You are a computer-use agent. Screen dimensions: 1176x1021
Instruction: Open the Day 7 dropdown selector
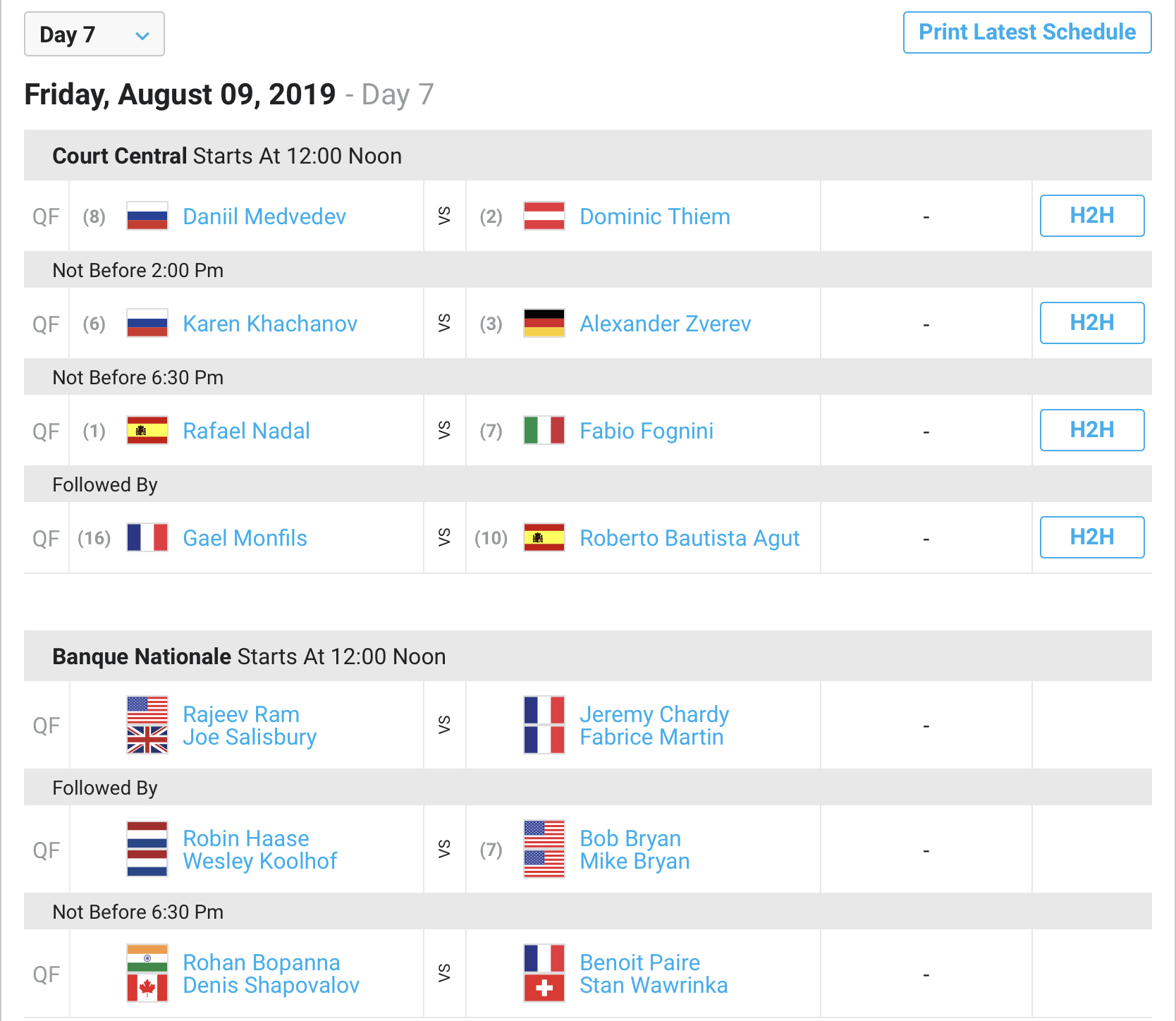[94, 34]
